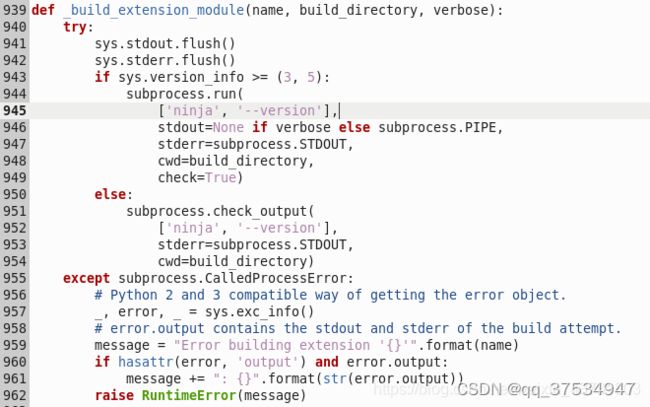Click RuntimeError on line 962
650x407 pixels.
[x=189, y=395]
